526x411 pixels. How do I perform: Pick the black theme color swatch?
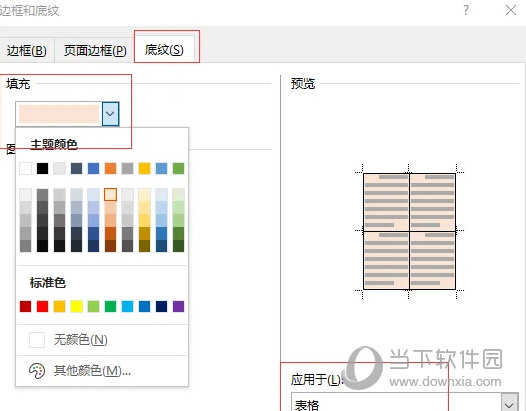click(x=43, y=168)
